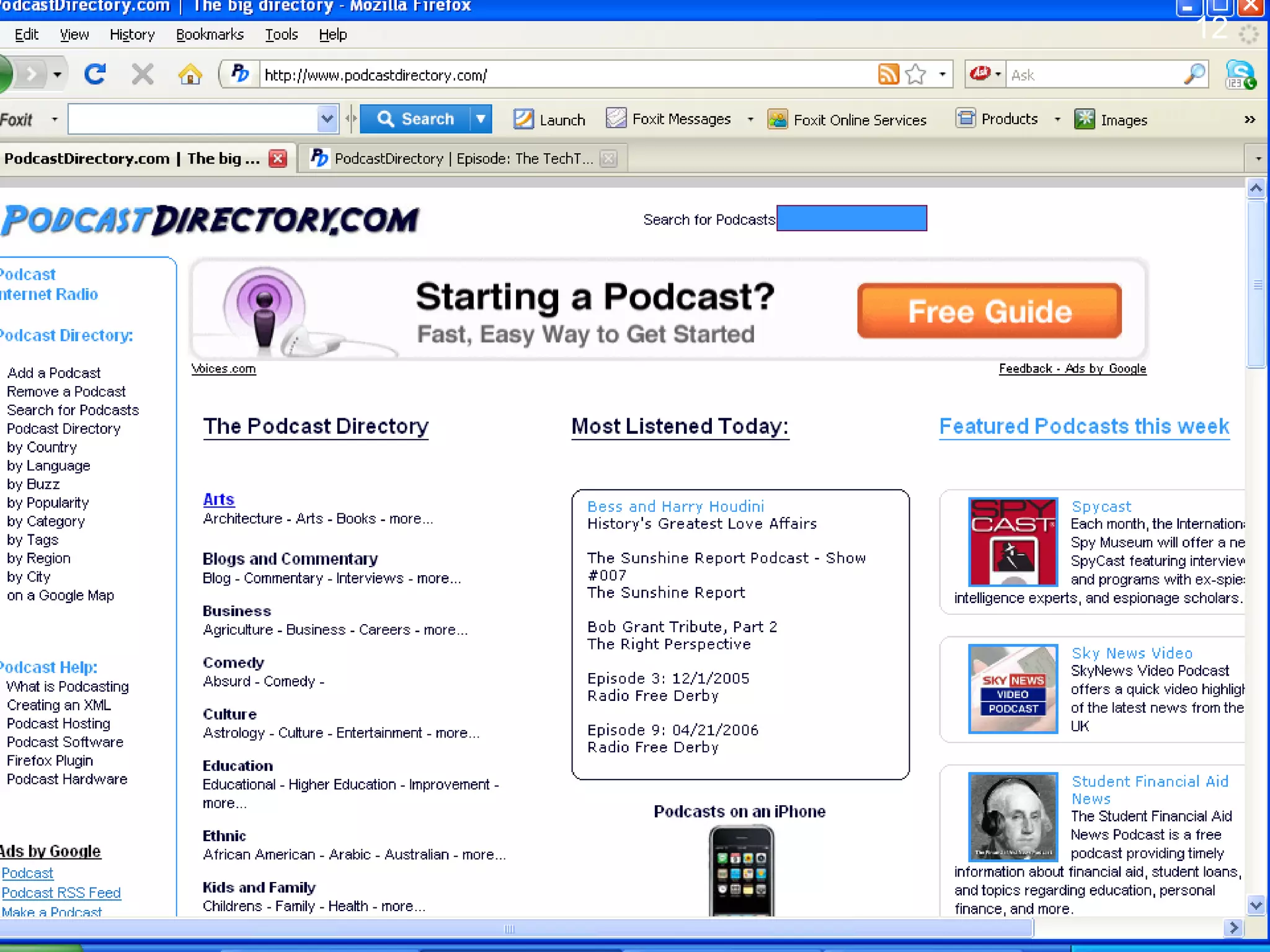Click the Reload page icon

(x=95, y=75)
